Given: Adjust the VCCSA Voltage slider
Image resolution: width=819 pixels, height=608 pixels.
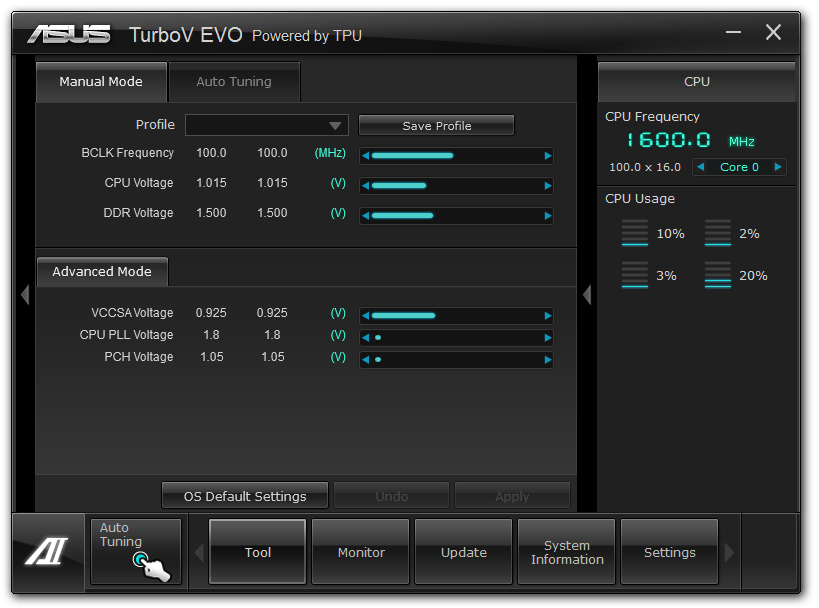Looking at the screenshot, I should coord(457,315).
